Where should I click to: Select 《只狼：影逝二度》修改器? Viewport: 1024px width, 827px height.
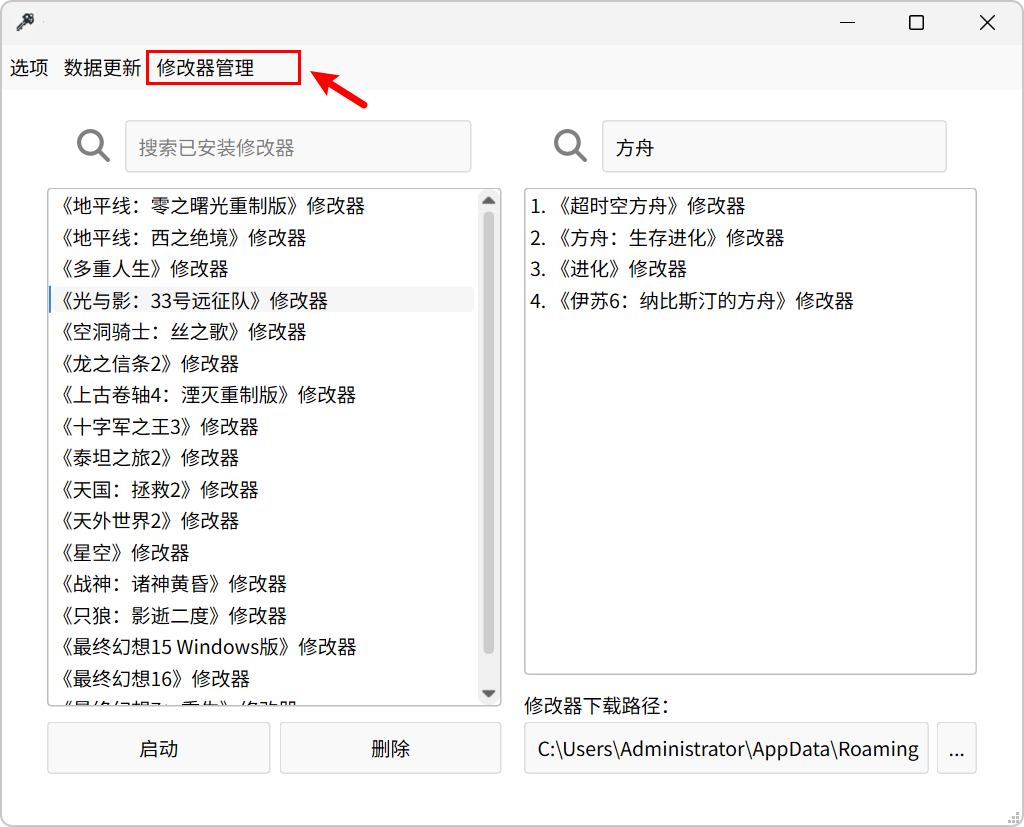[262, 615]
